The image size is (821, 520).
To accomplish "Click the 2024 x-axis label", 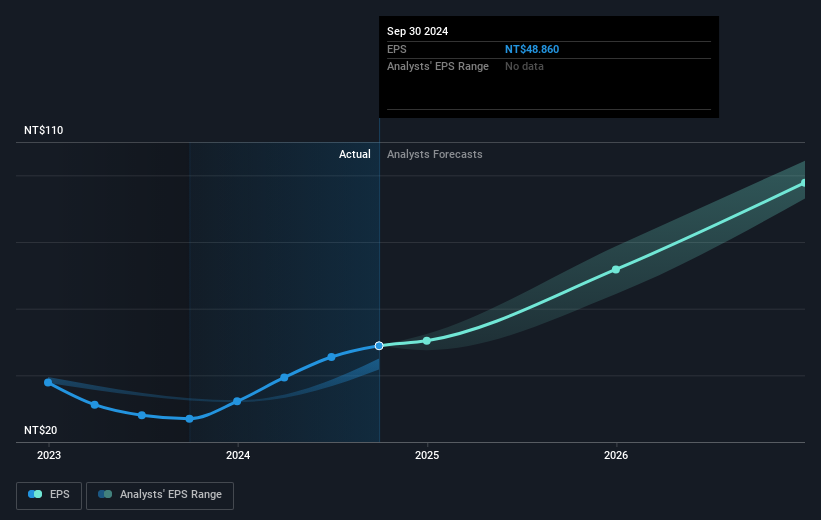I will coord(238,455).
